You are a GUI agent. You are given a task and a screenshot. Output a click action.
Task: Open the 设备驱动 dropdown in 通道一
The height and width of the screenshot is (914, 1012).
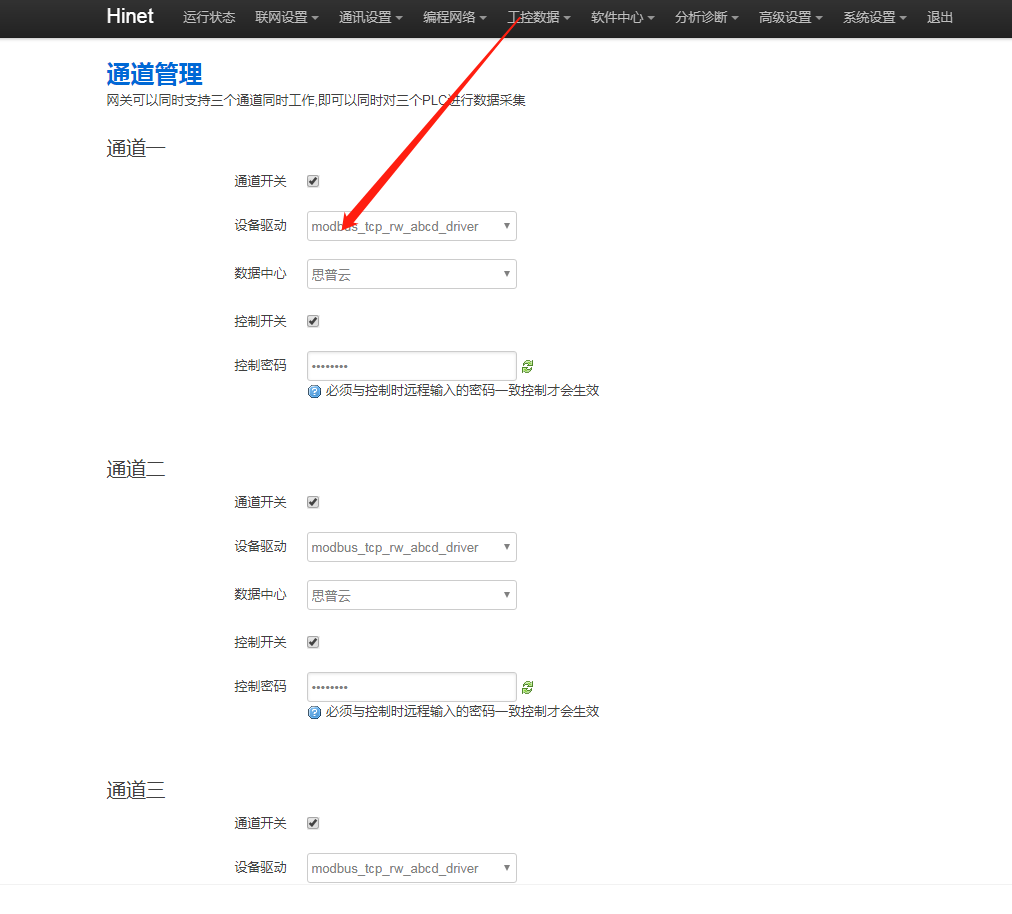pos(411,227)
